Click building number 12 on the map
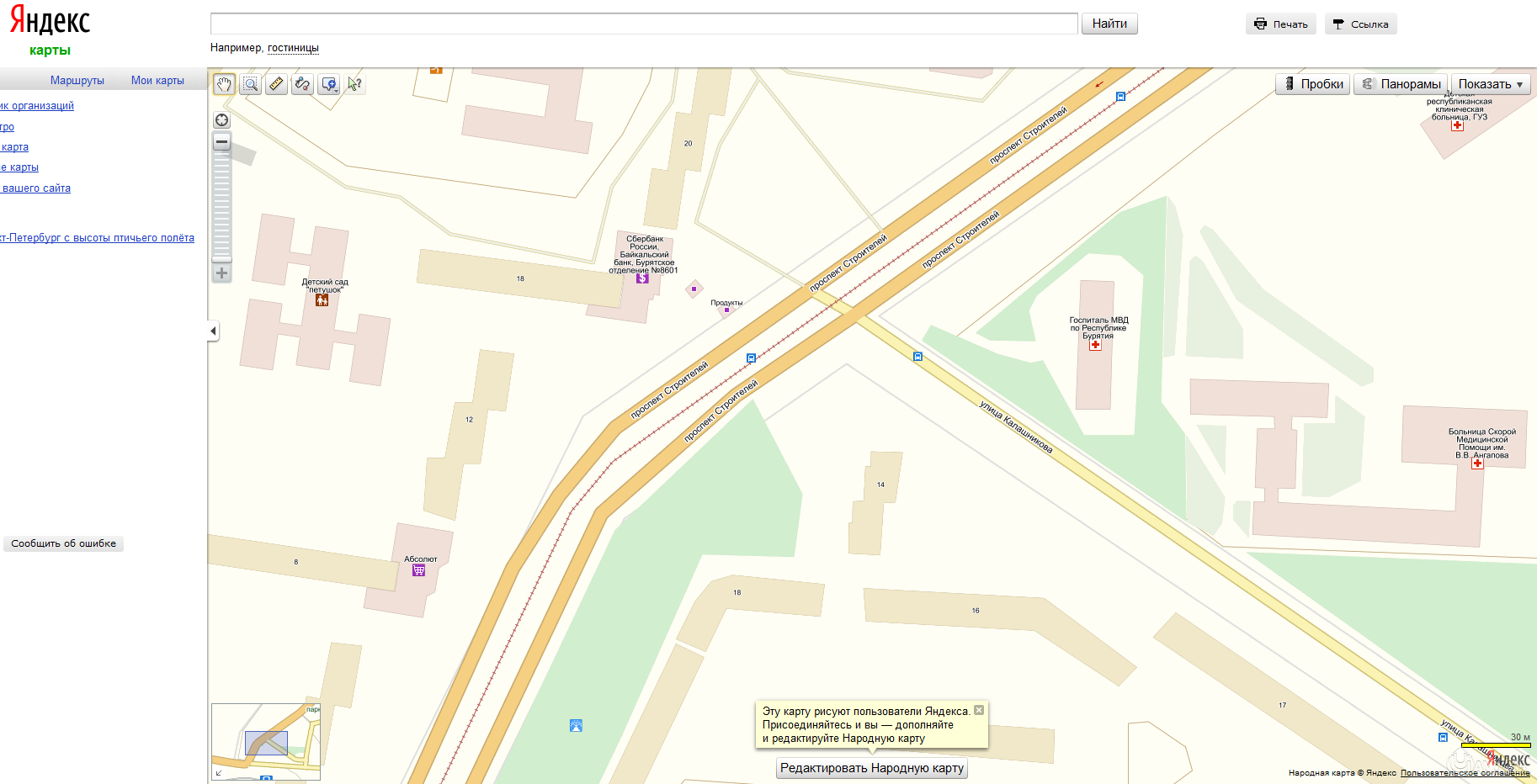This screenshot has width=1537, height=784. click(469, 419)
